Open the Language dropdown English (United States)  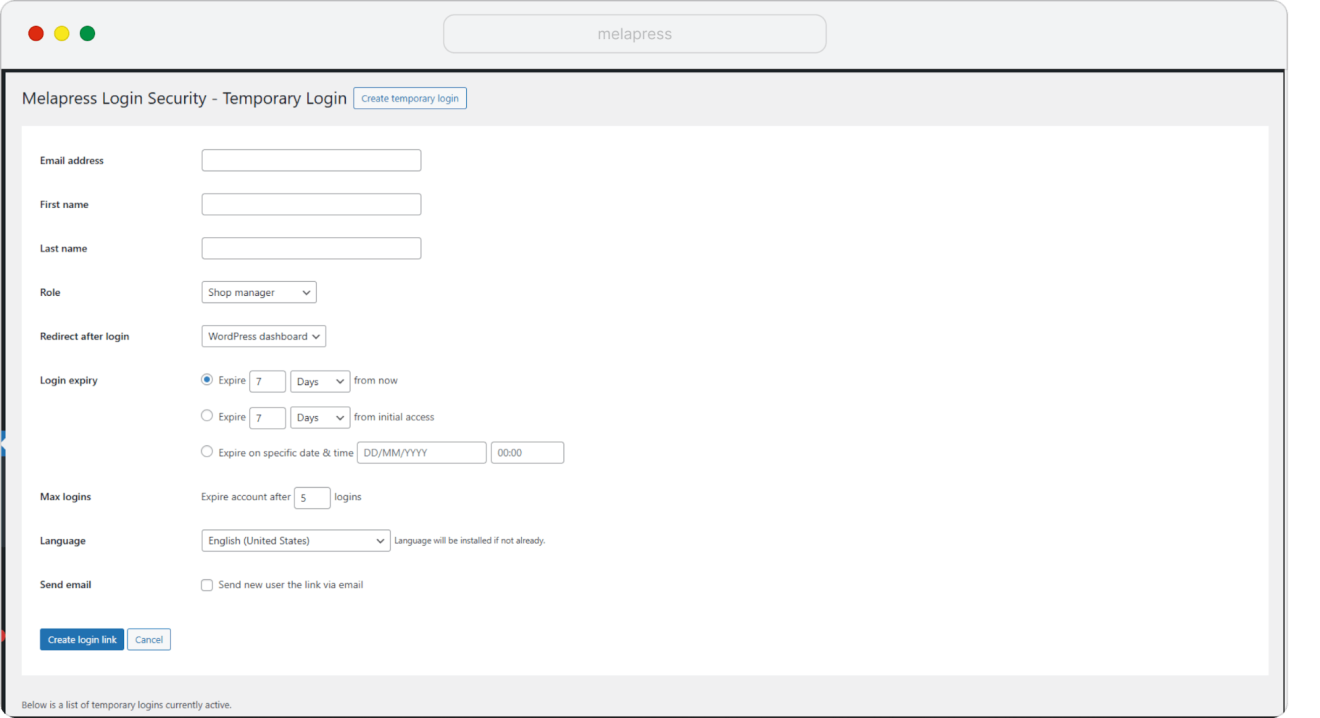[x=296, y=540]
